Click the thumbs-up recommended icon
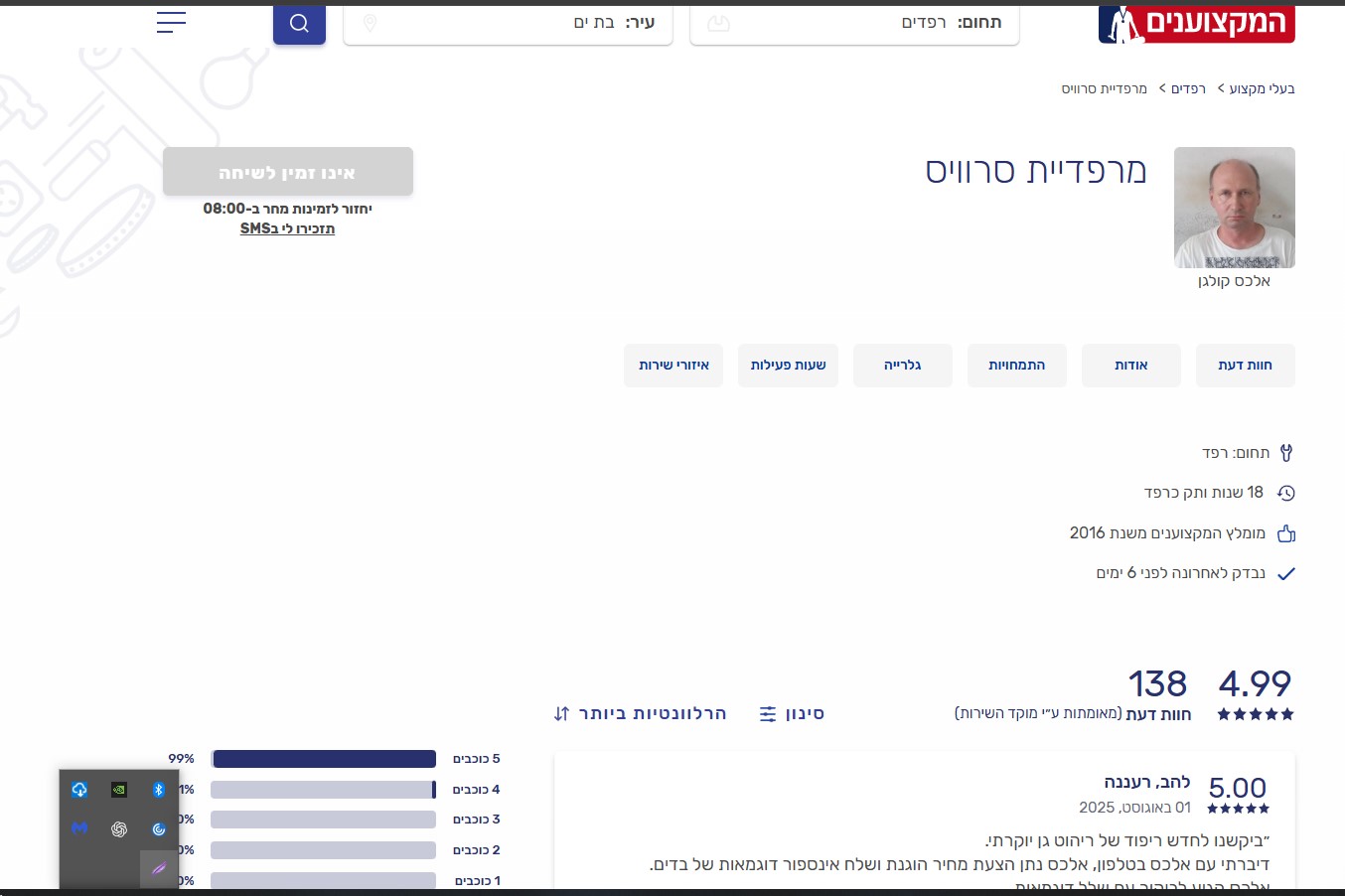This screenshot has height=896, width=1345. (1286, 533)
